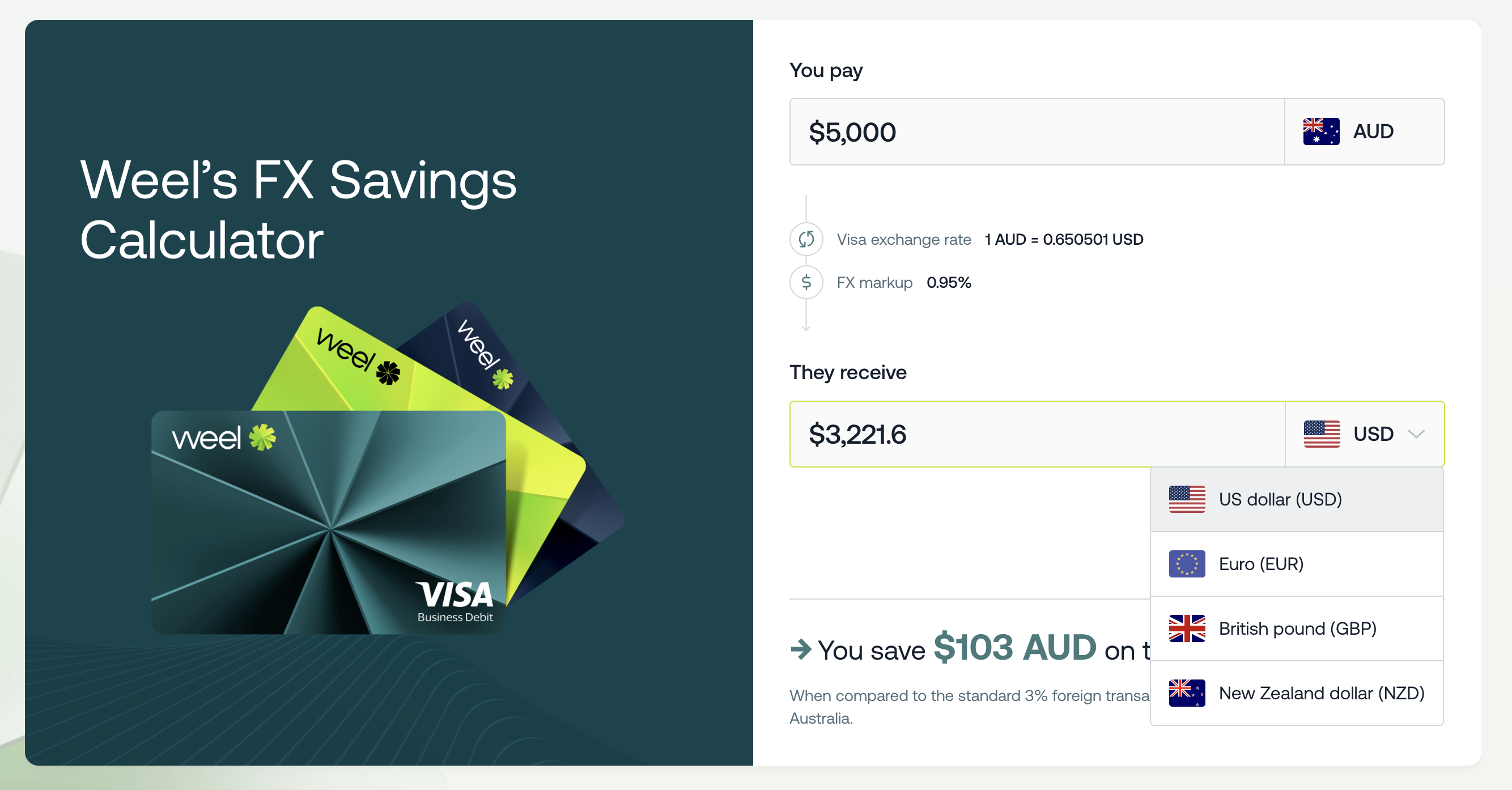Click the arrow icon beside You save
This screenshot has width=1512, height=790.
[801, 649]
